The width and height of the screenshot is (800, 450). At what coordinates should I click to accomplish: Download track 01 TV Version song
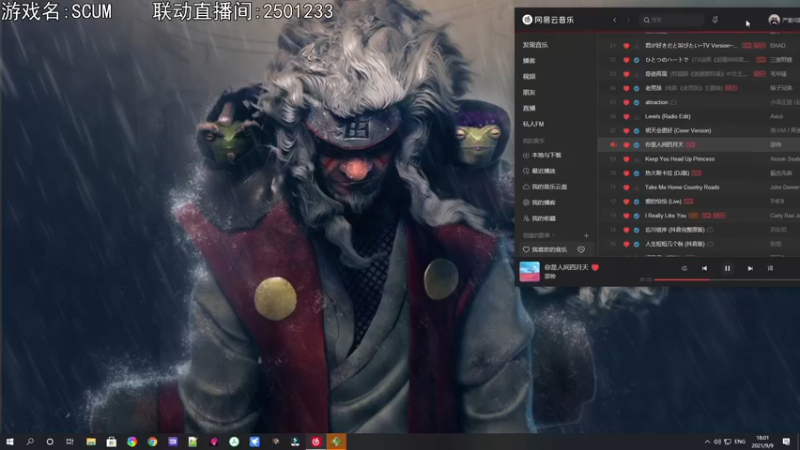pos(637,45)
